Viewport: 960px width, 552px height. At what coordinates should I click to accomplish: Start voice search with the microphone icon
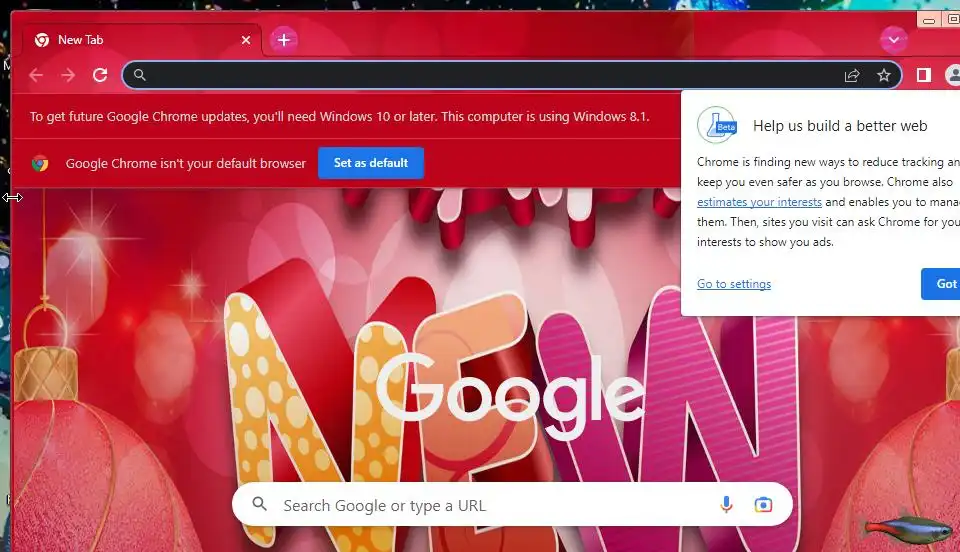[726, 505]
